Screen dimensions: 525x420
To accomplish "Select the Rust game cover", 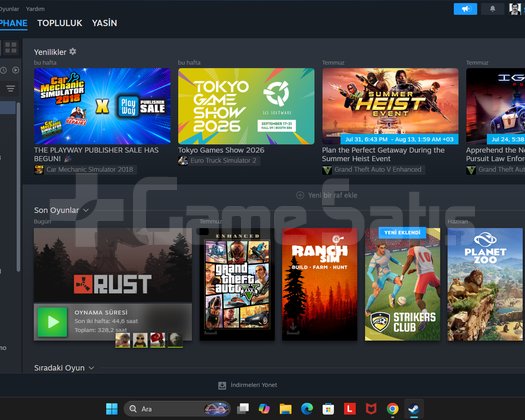I will tap(113, 266).
